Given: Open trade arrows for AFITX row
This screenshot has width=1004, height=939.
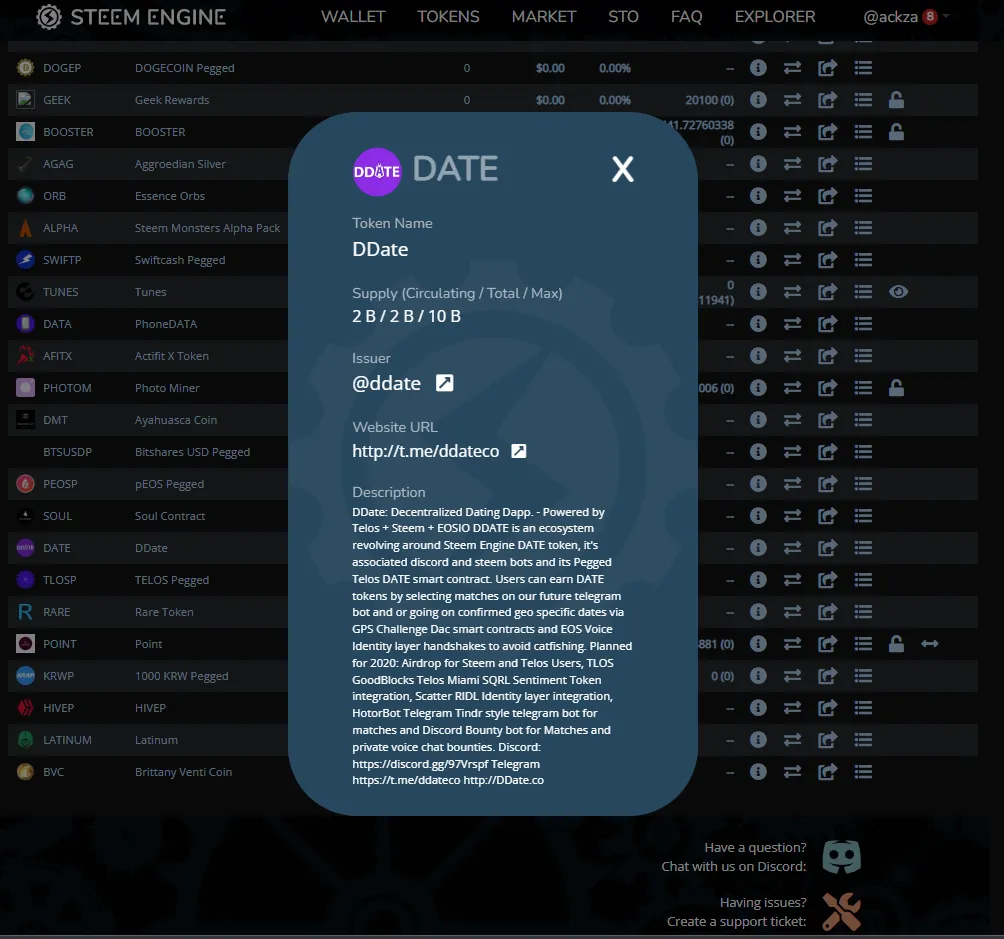Looking at the screenshot, I should tap(792, 355).
